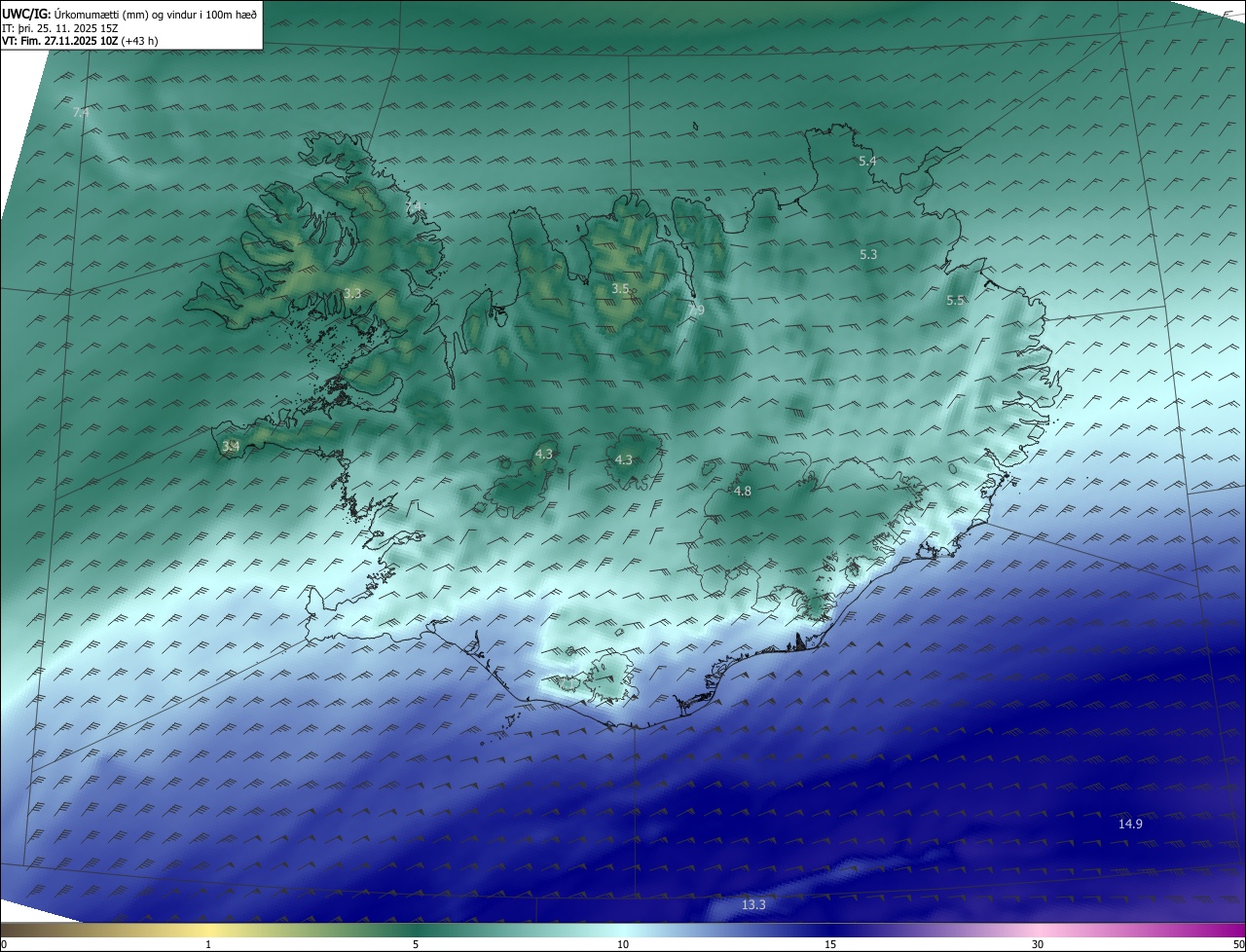This screenshot has height=952, width=1246.
Task: Click the 14.9 value label over the ocean
Action: click(1130, 824)
